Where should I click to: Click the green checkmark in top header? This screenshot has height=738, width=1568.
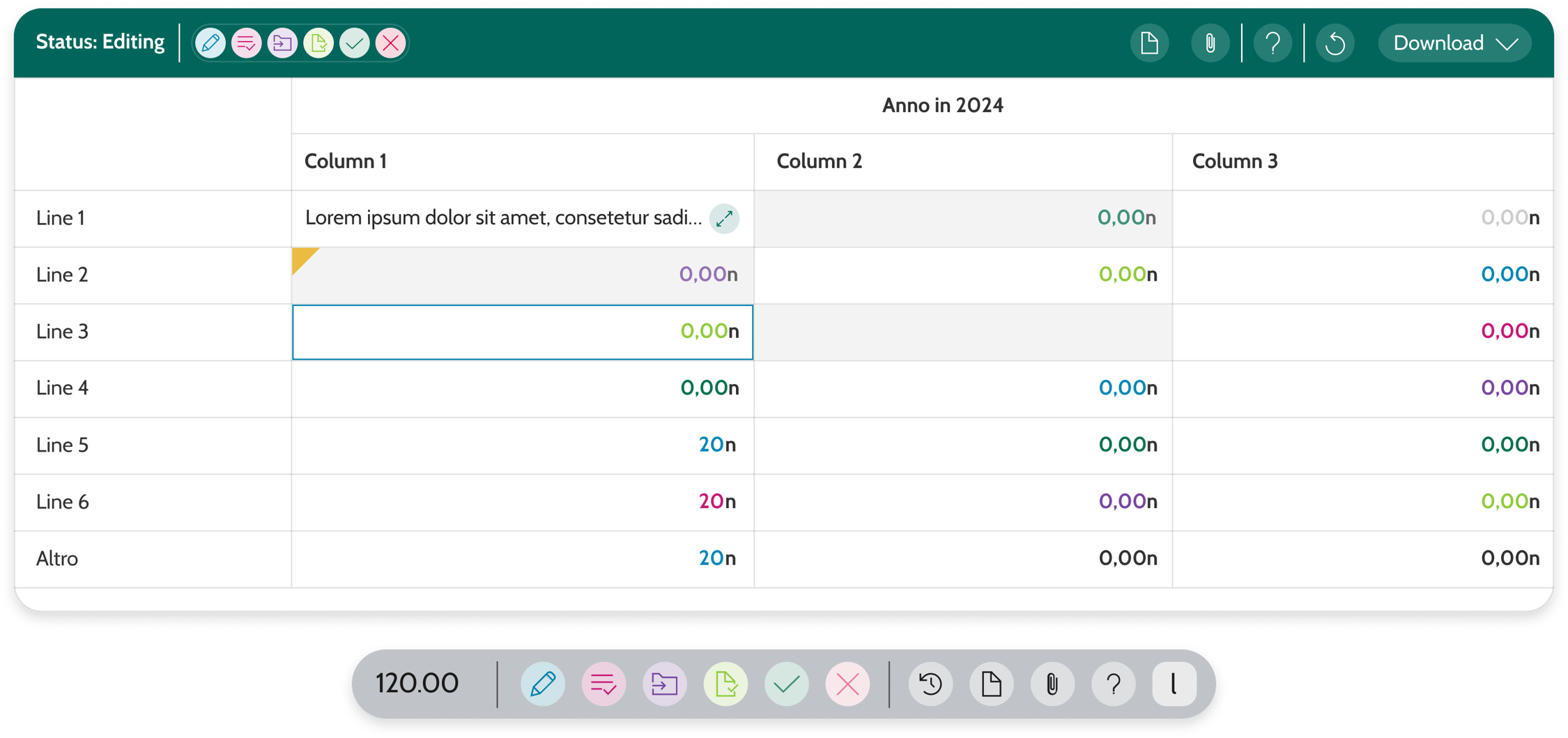(355, 43)
